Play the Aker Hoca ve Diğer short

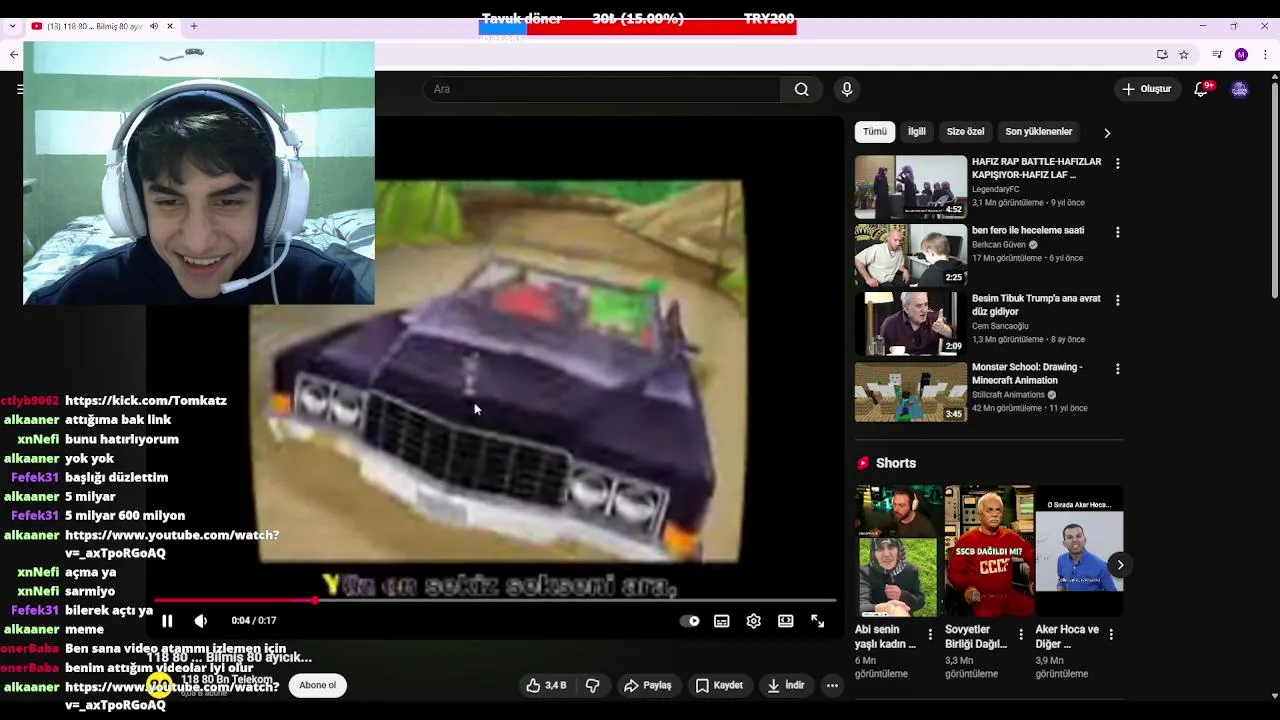point(1079,551)
